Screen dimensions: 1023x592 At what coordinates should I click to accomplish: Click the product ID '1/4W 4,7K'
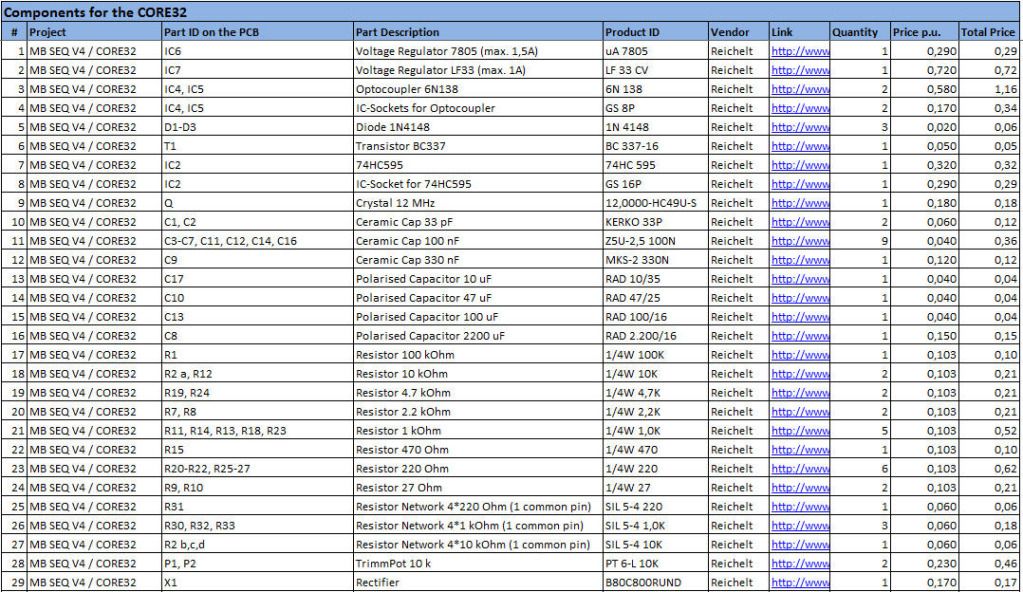coord(656,392)
